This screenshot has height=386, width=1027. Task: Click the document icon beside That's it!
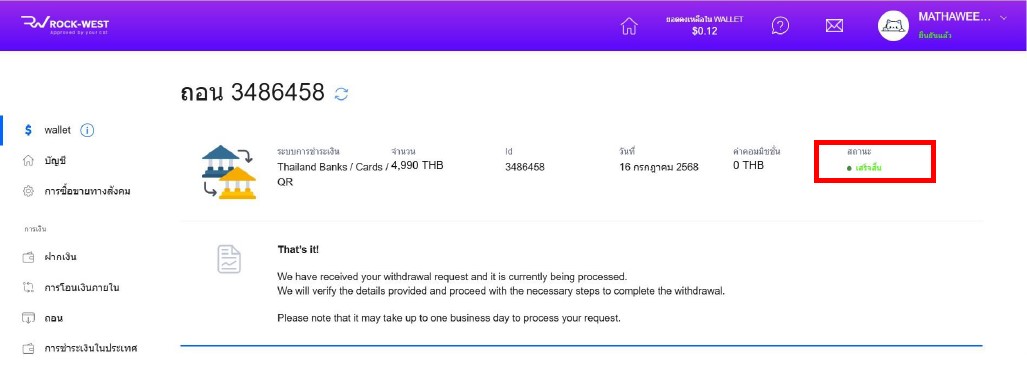[229, 259]
